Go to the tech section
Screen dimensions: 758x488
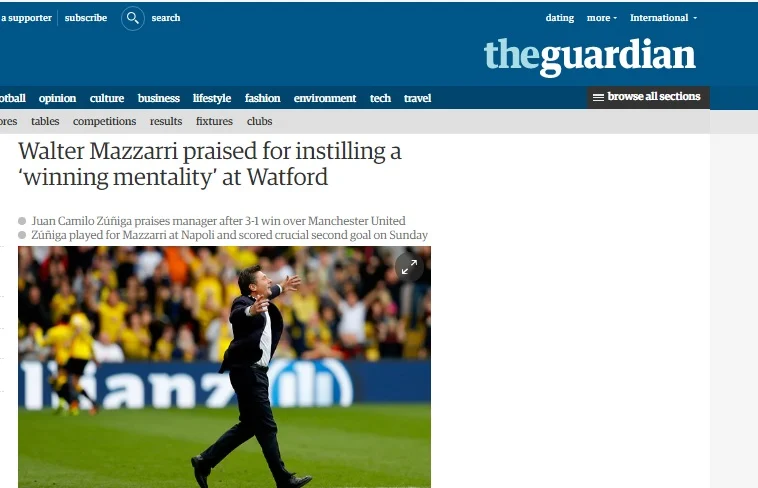pos(380,98)
